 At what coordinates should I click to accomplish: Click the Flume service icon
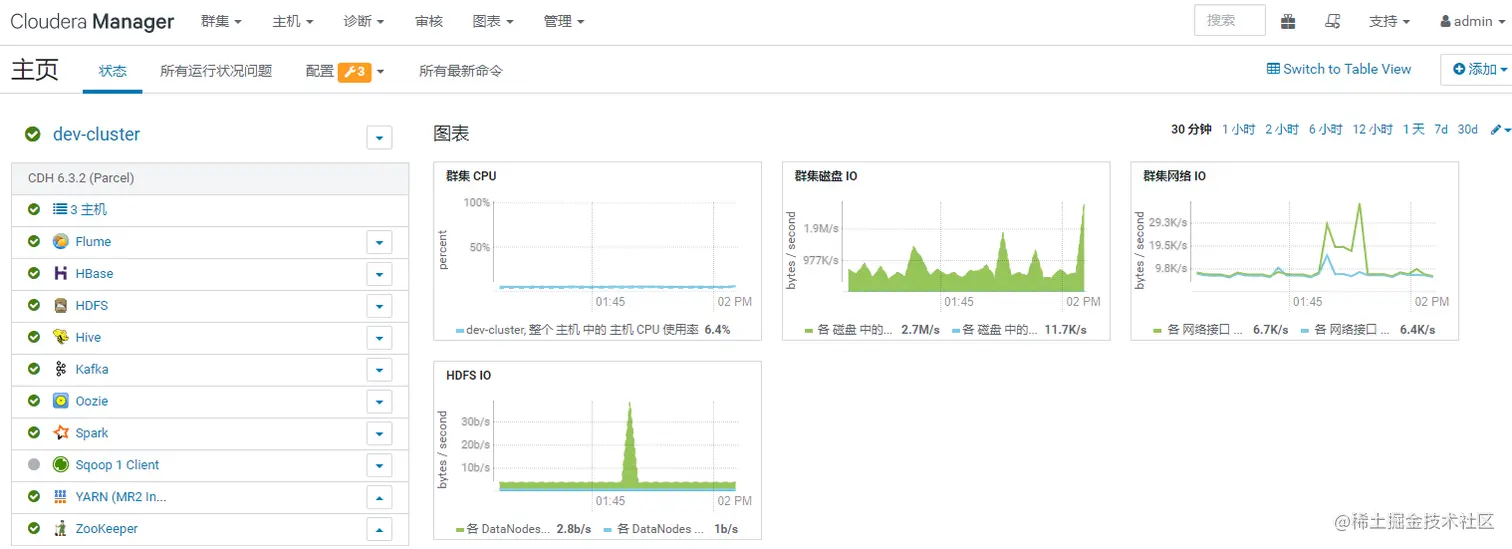click(x=61, y=242)
